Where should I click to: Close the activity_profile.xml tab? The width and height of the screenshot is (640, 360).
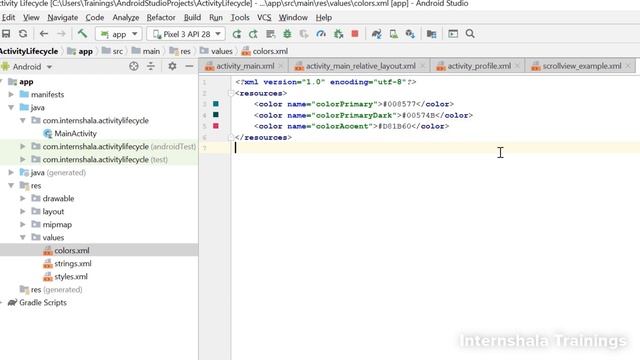click(x=518, y=66)
